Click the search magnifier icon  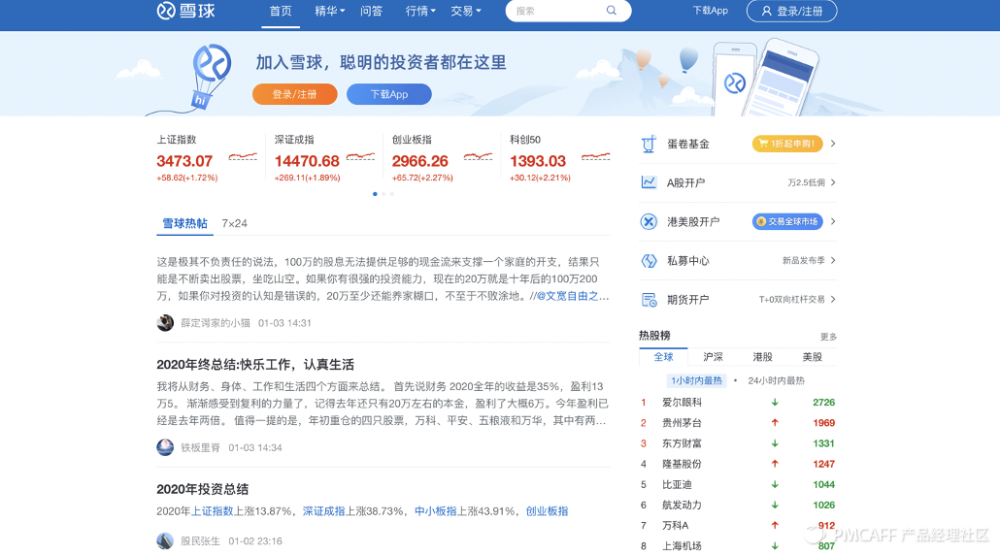611,10
